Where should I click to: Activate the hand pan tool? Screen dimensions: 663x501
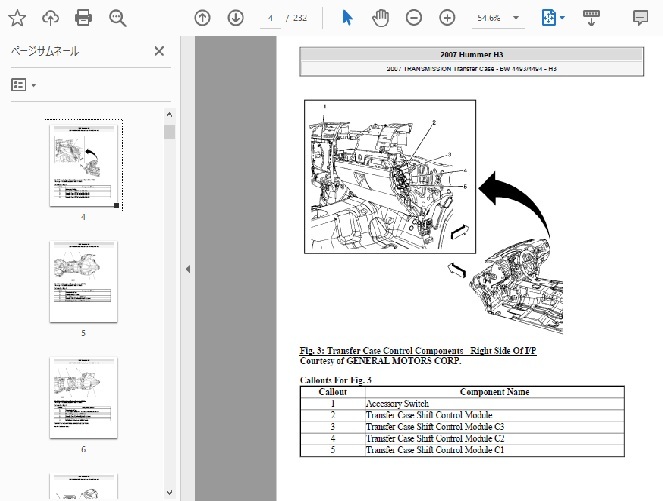(381, 18)
